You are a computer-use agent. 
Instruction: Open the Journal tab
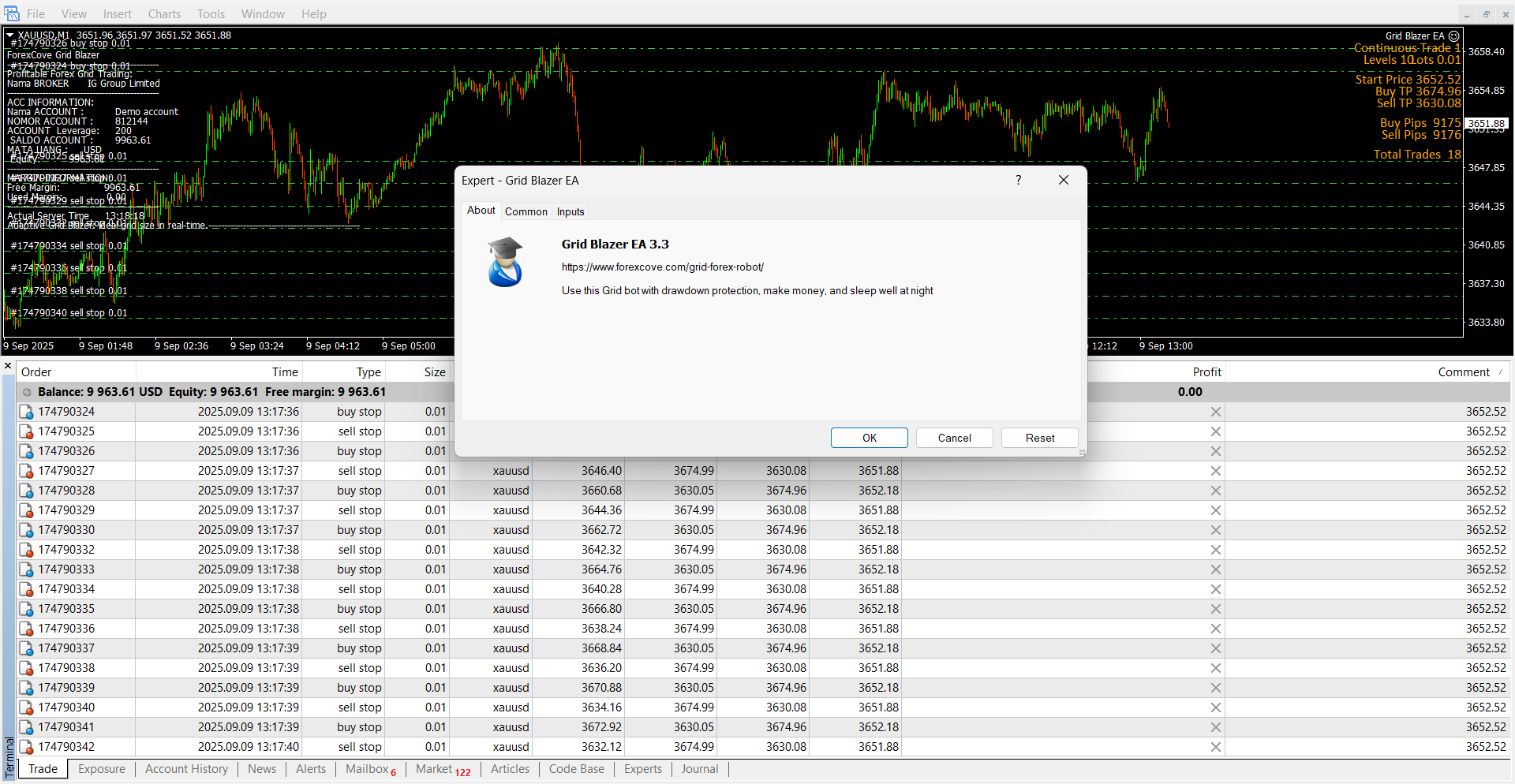[700, 769]
